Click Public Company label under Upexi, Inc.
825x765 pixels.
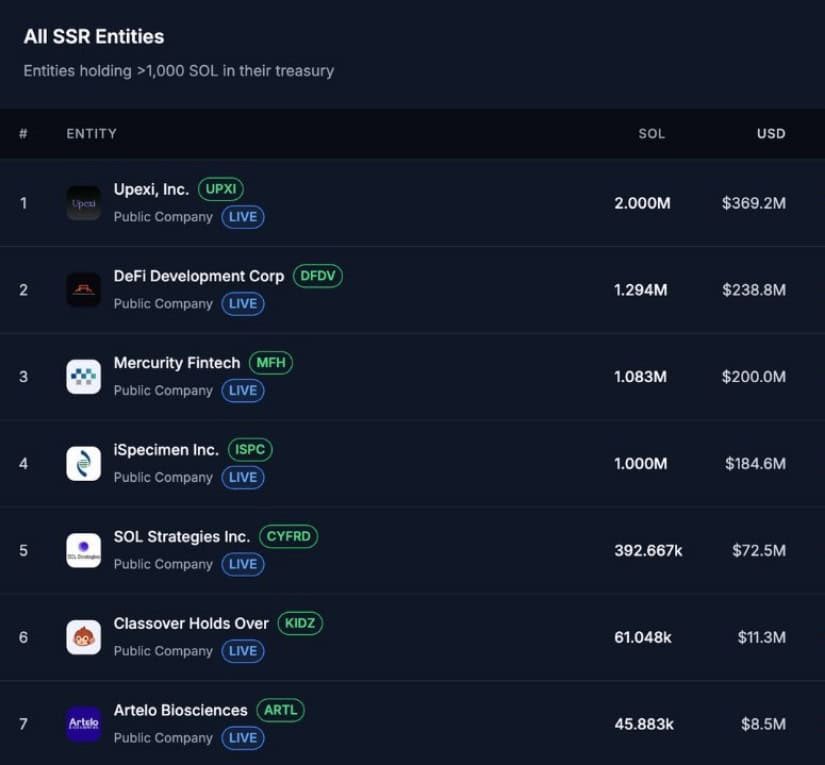pyautogui.click(x=163, y=217)
